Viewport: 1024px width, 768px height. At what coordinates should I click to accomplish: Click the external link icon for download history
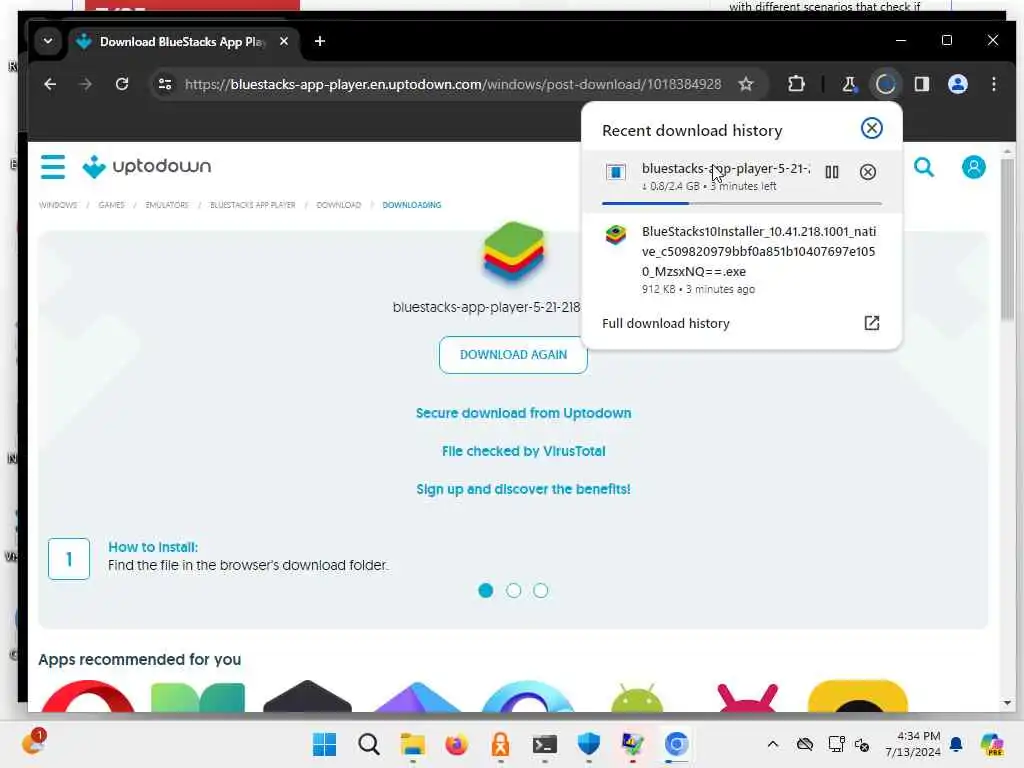(871, 323)
